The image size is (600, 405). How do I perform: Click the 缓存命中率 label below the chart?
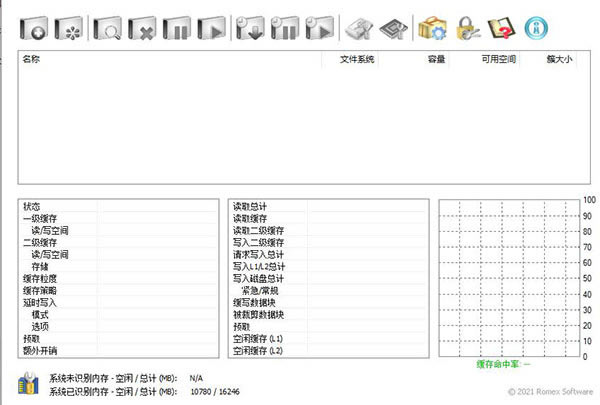503,364
